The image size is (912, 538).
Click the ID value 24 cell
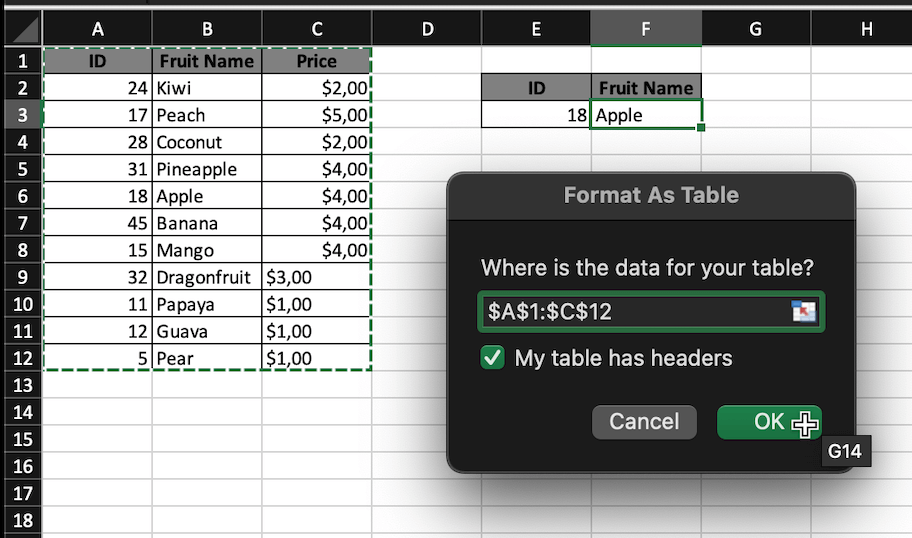coord(98,88)
